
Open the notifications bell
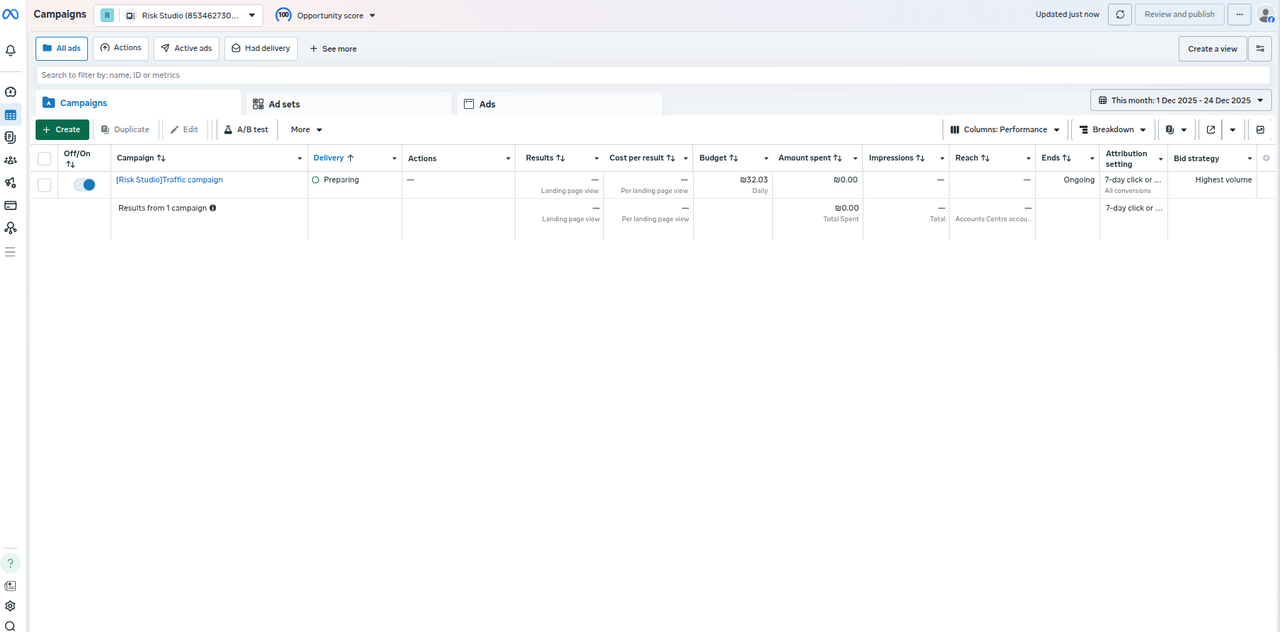[x=11, y=50]
